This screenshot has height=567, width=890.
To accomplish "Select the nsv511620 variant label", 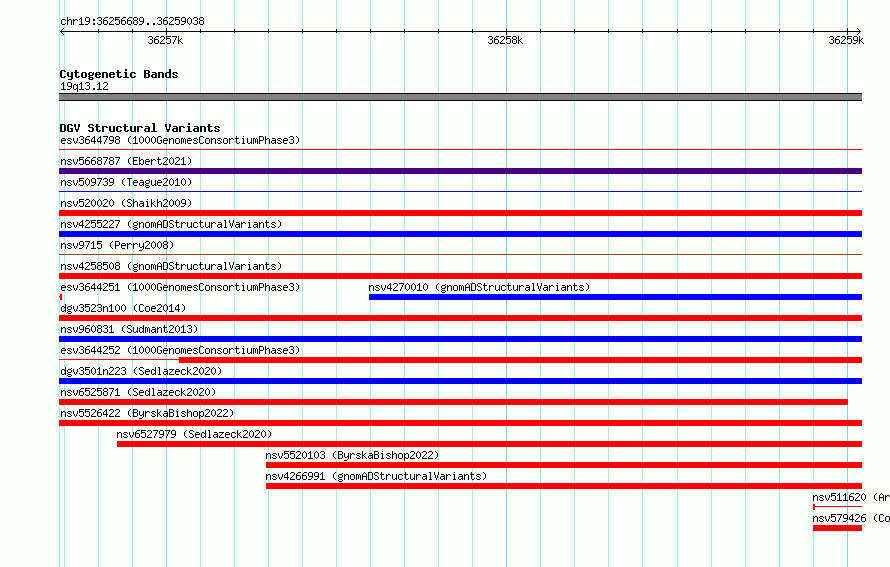I will (851, 497).
